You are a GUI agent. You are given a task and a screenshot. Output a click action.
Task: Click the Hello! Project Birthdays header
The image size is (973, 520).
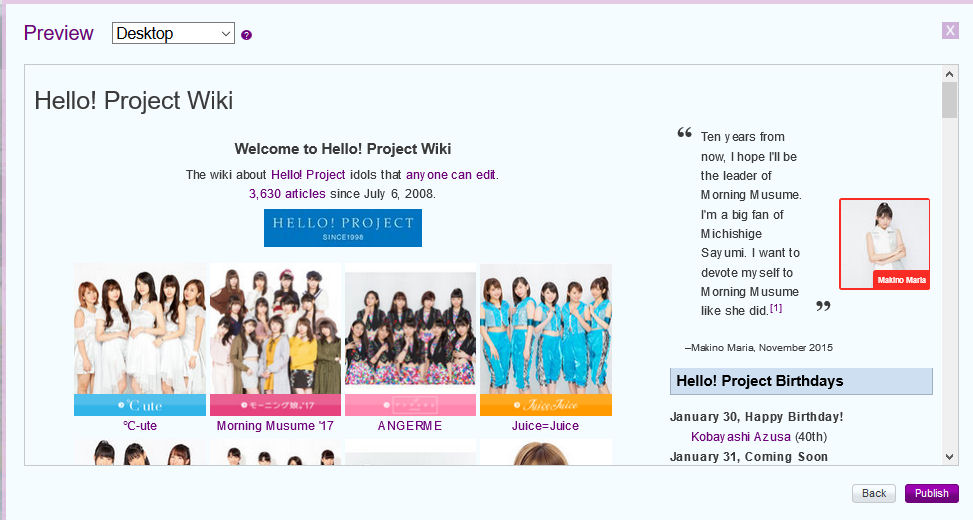801,381
